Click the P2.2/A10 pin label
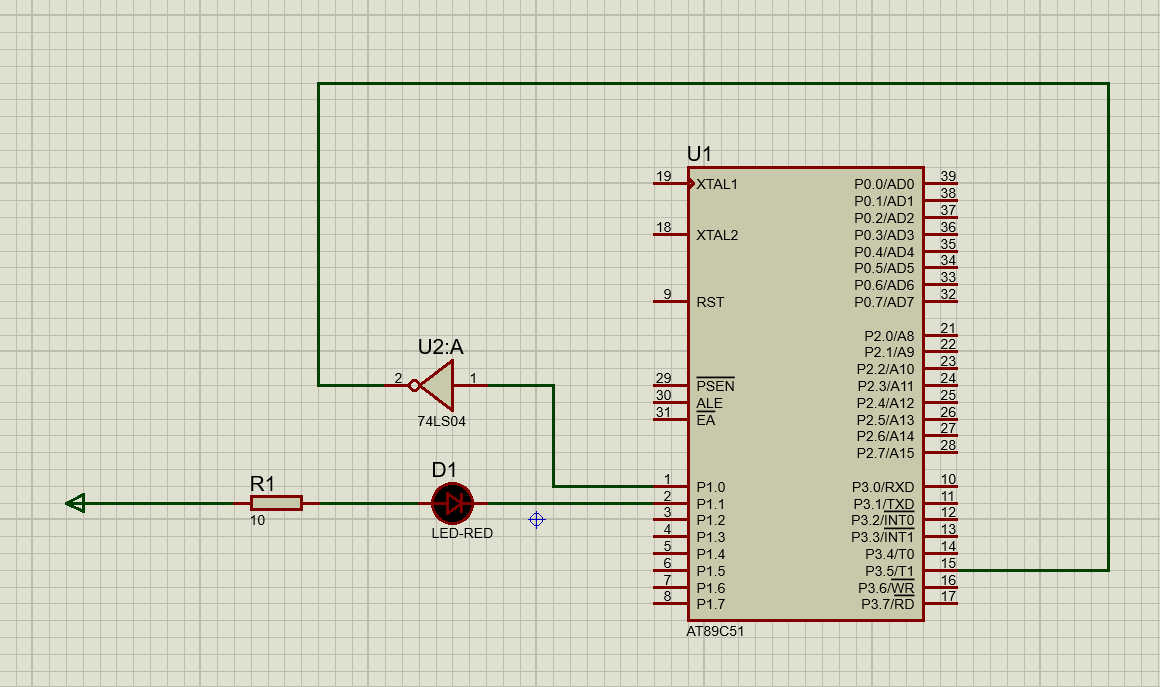The width and height of the screenshot is (1160, 687). pos(886,370)
